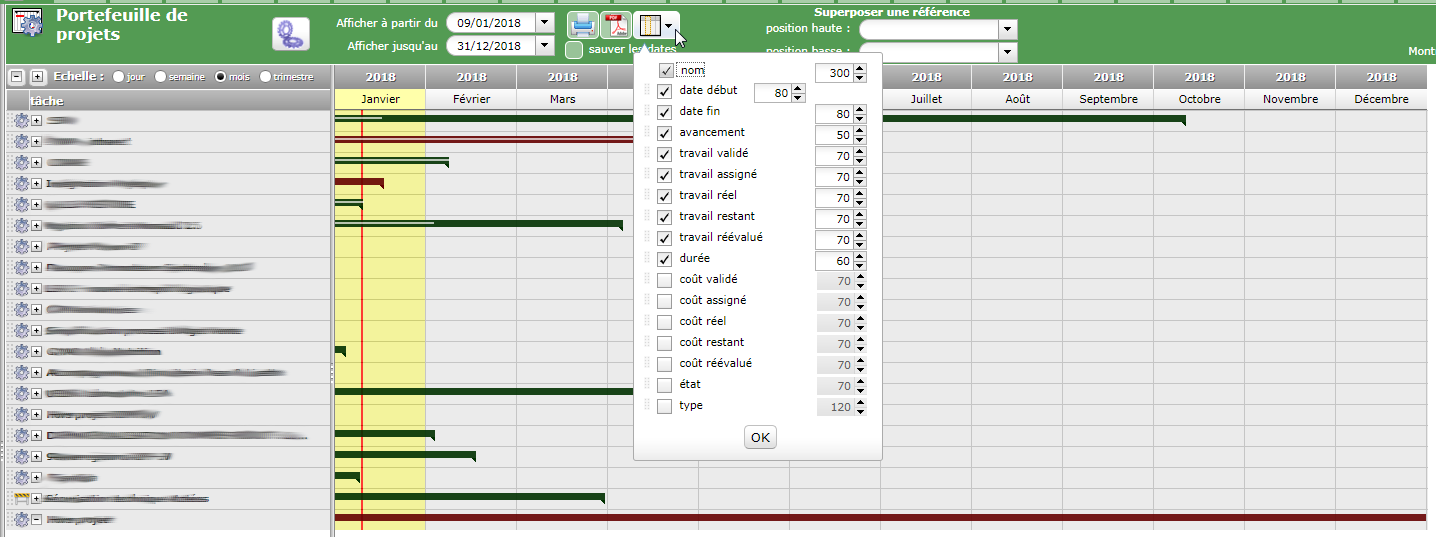Click the purple gears icon near the title
Image resolution: width=1436 pixels, height=537 pixels.
pyautogui.click(x=290, y=34)
